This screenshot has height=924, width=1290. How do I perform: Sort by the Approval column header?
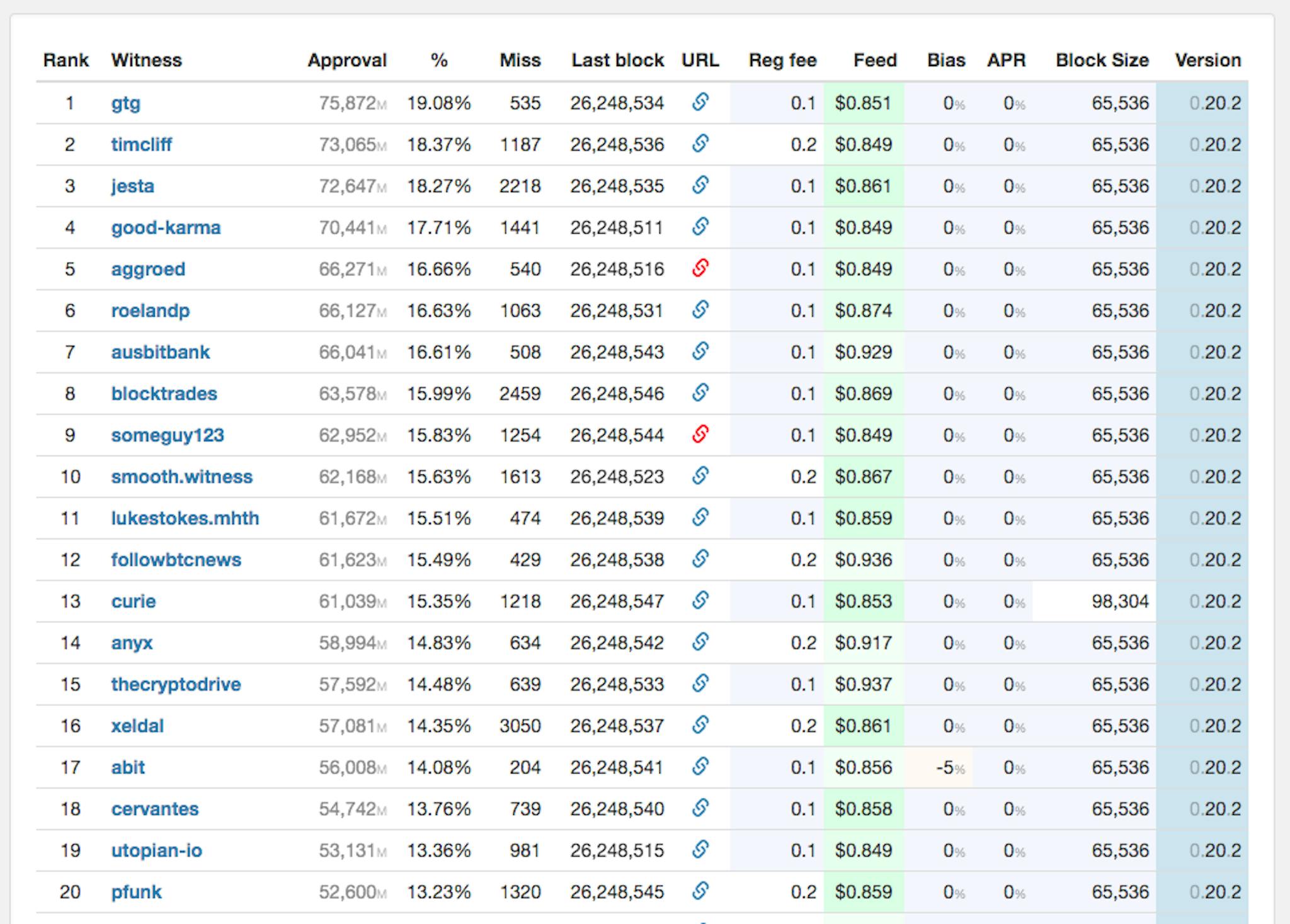tap(346, 60)
